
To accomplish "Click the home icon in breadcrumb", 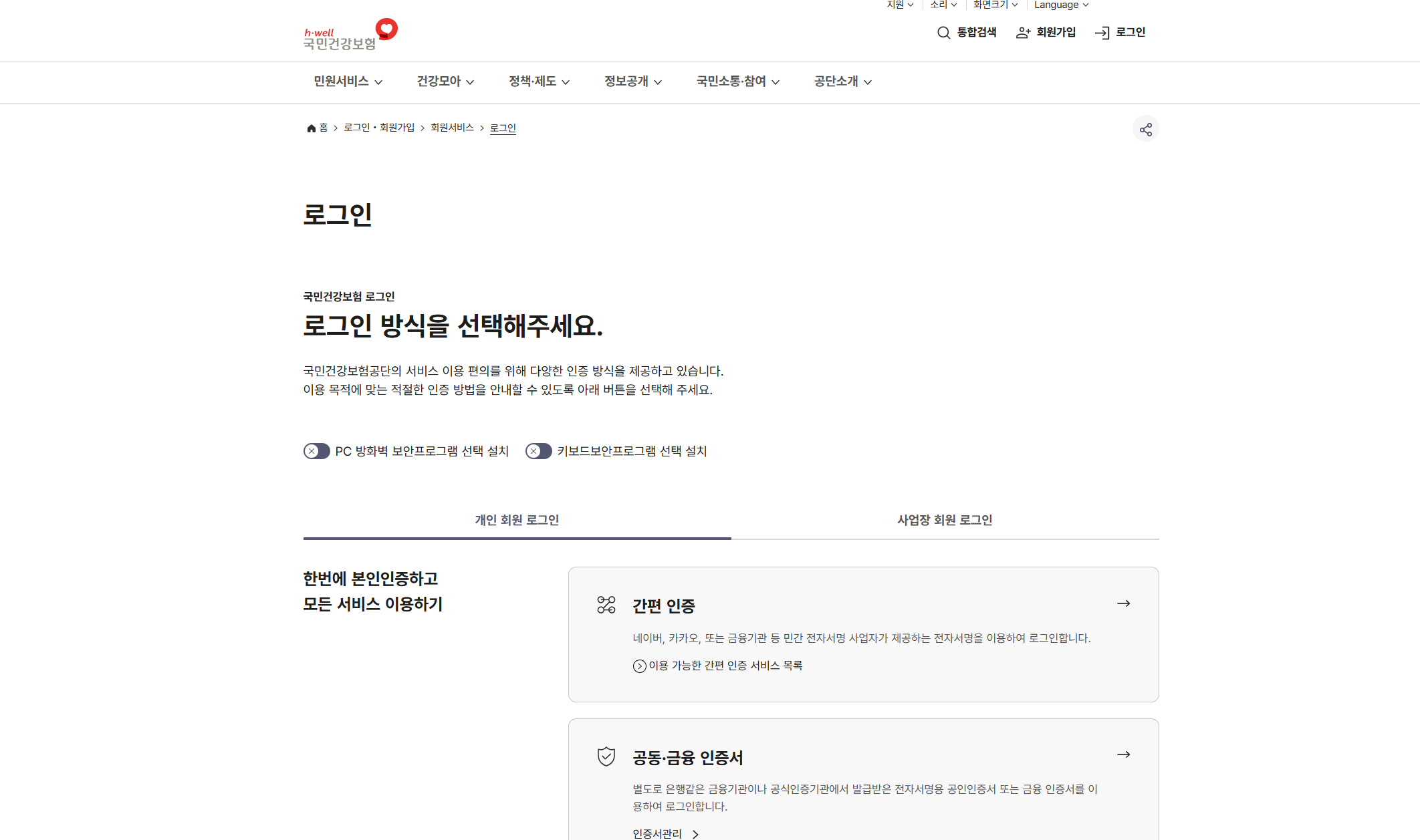I will 311,128.
